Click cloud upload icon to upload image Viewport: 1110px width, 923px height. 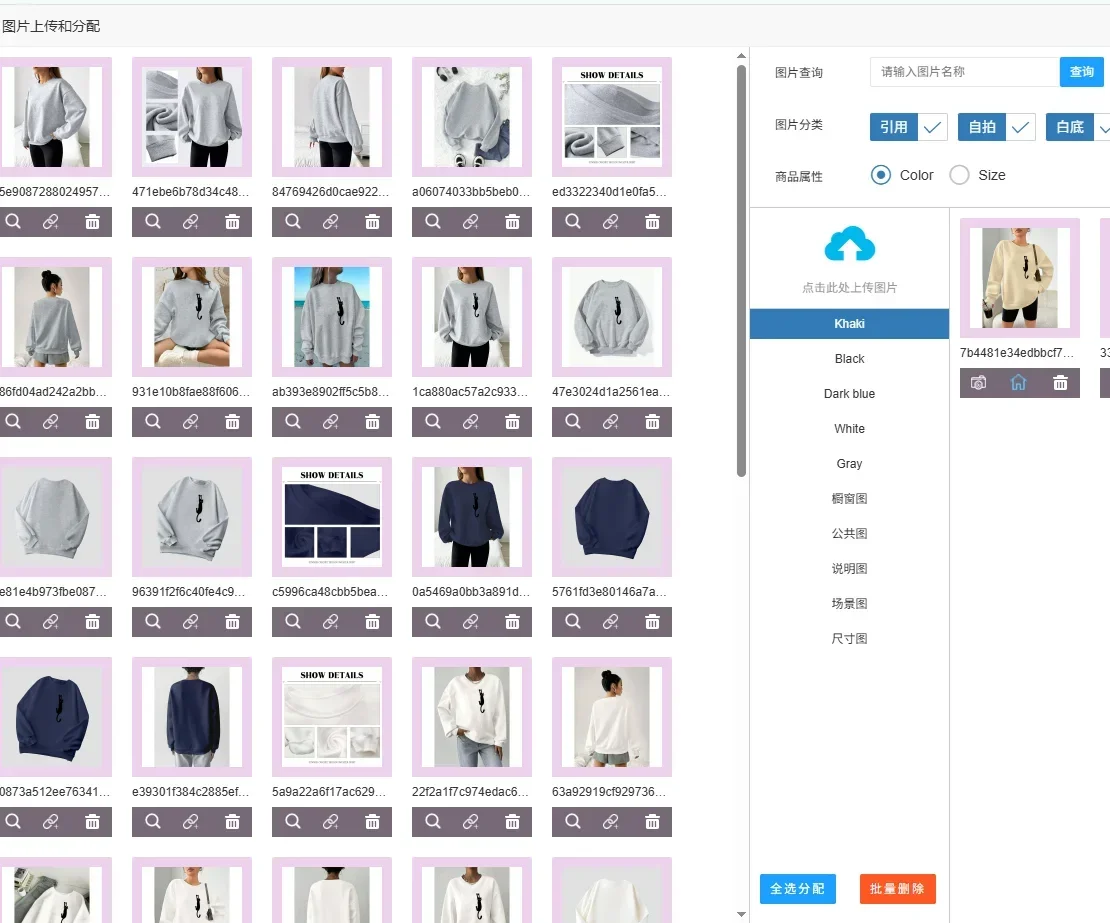pyautogui.click(x=849, y=244)
